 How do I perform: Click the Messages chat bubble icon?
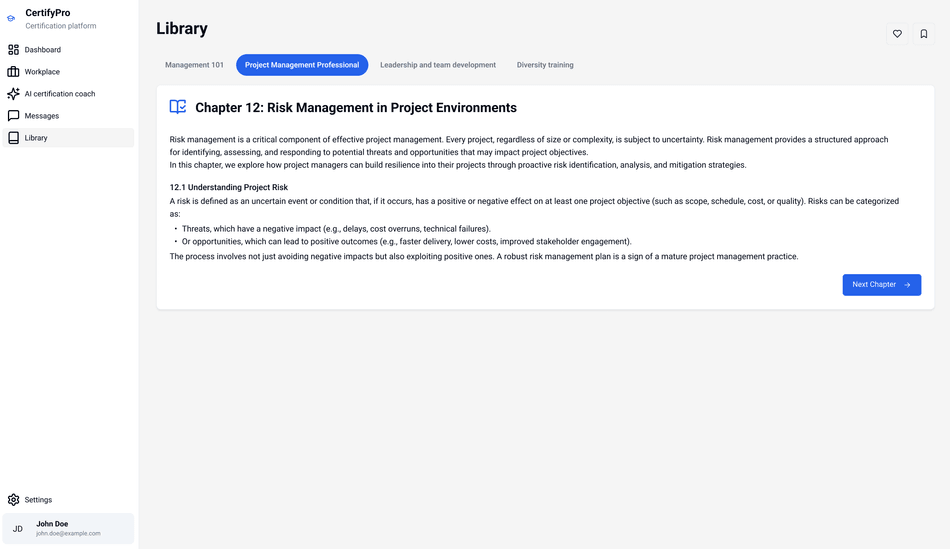(x=13, y=116)
